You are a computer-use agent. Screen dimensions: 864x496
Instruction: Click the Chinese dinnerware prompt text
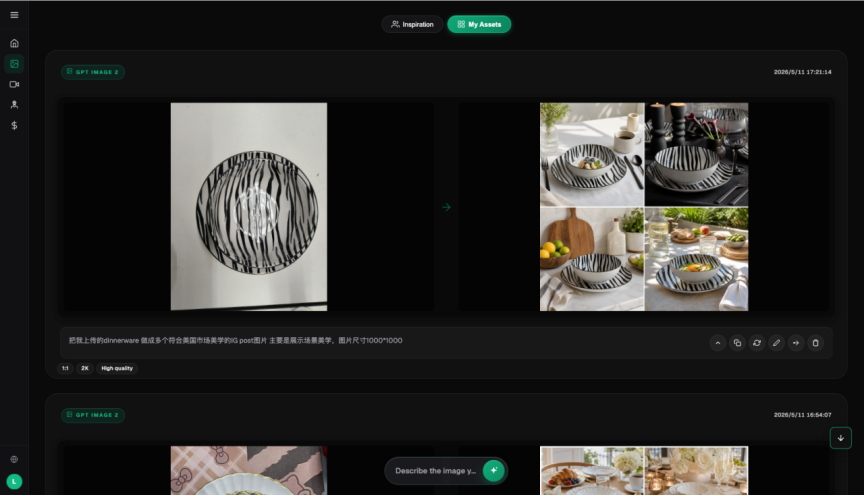(235, 341)
